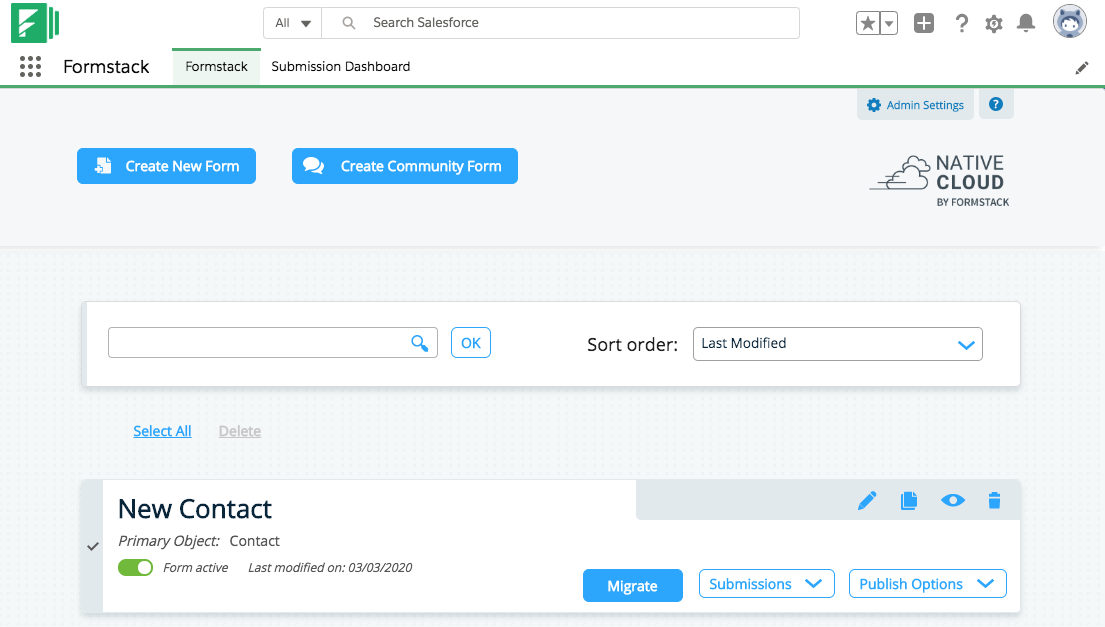Click the form search input field
1105x627 pixels.
[x=260, y=343]
